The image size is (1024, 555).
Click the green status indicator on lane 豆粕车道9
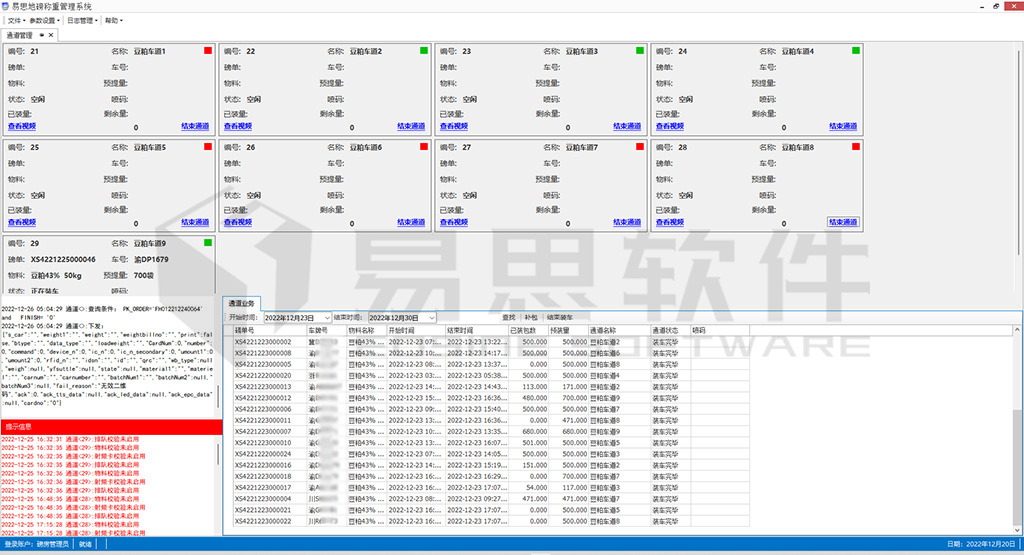click(208, 243)
